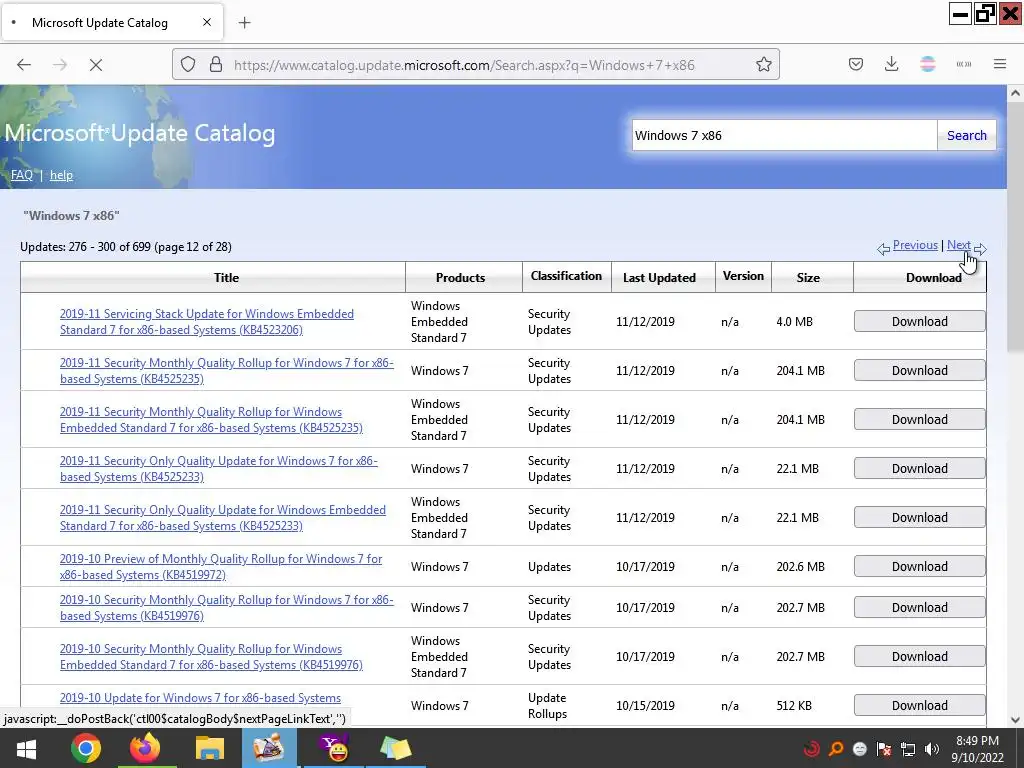Image resolution: width=1024 pixels, height=768 pixels.
Task: Bookmark this page with the star icon
Action: pos(763,65)
